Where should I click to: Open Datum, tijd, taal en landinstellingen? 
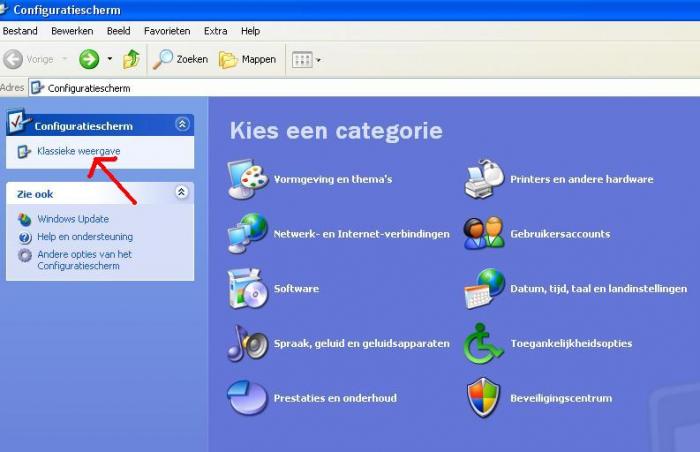tap(599, 289)
